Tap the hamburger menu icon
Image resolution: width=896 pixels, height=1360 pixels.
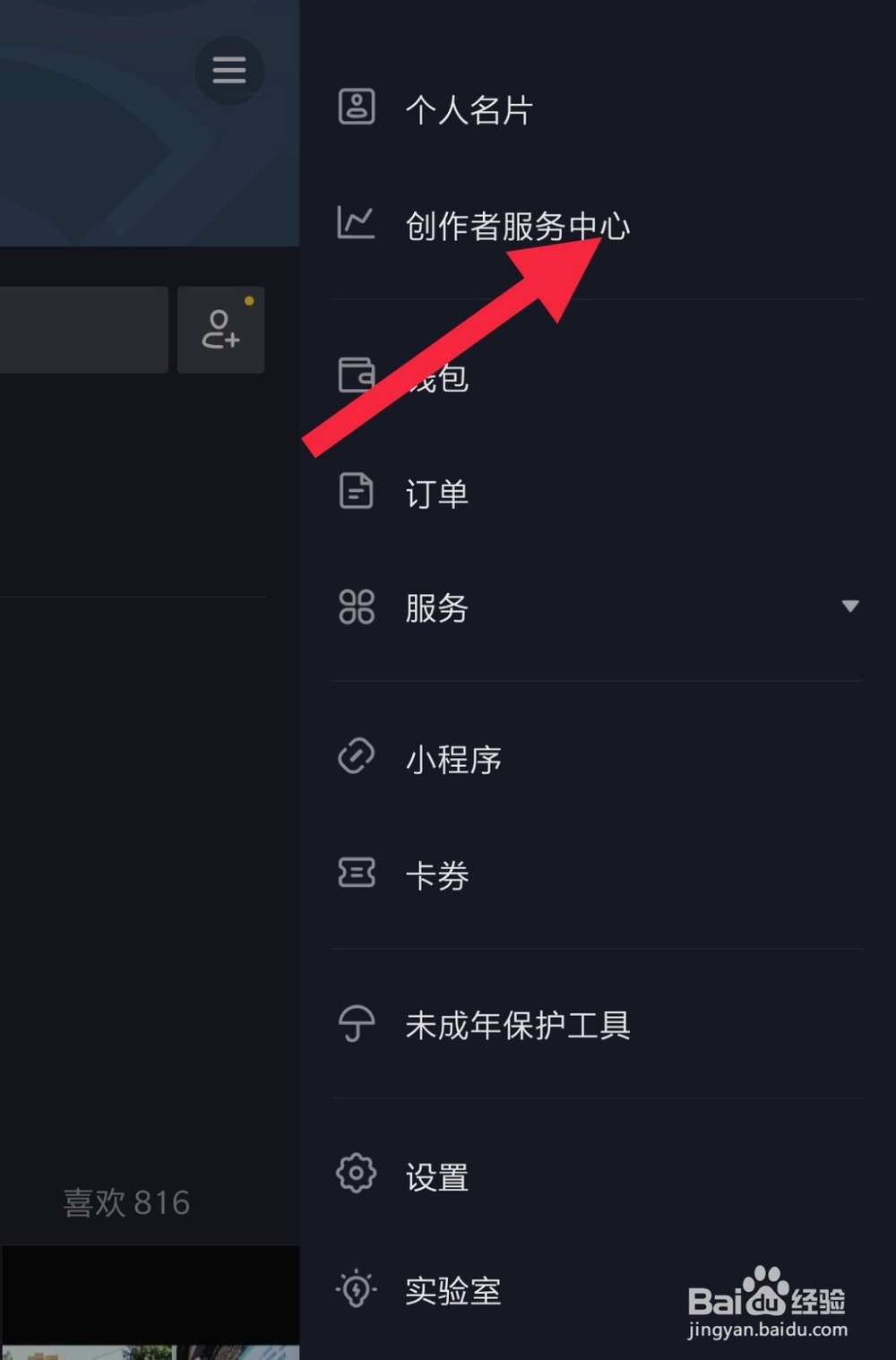[x=229, y=70]
